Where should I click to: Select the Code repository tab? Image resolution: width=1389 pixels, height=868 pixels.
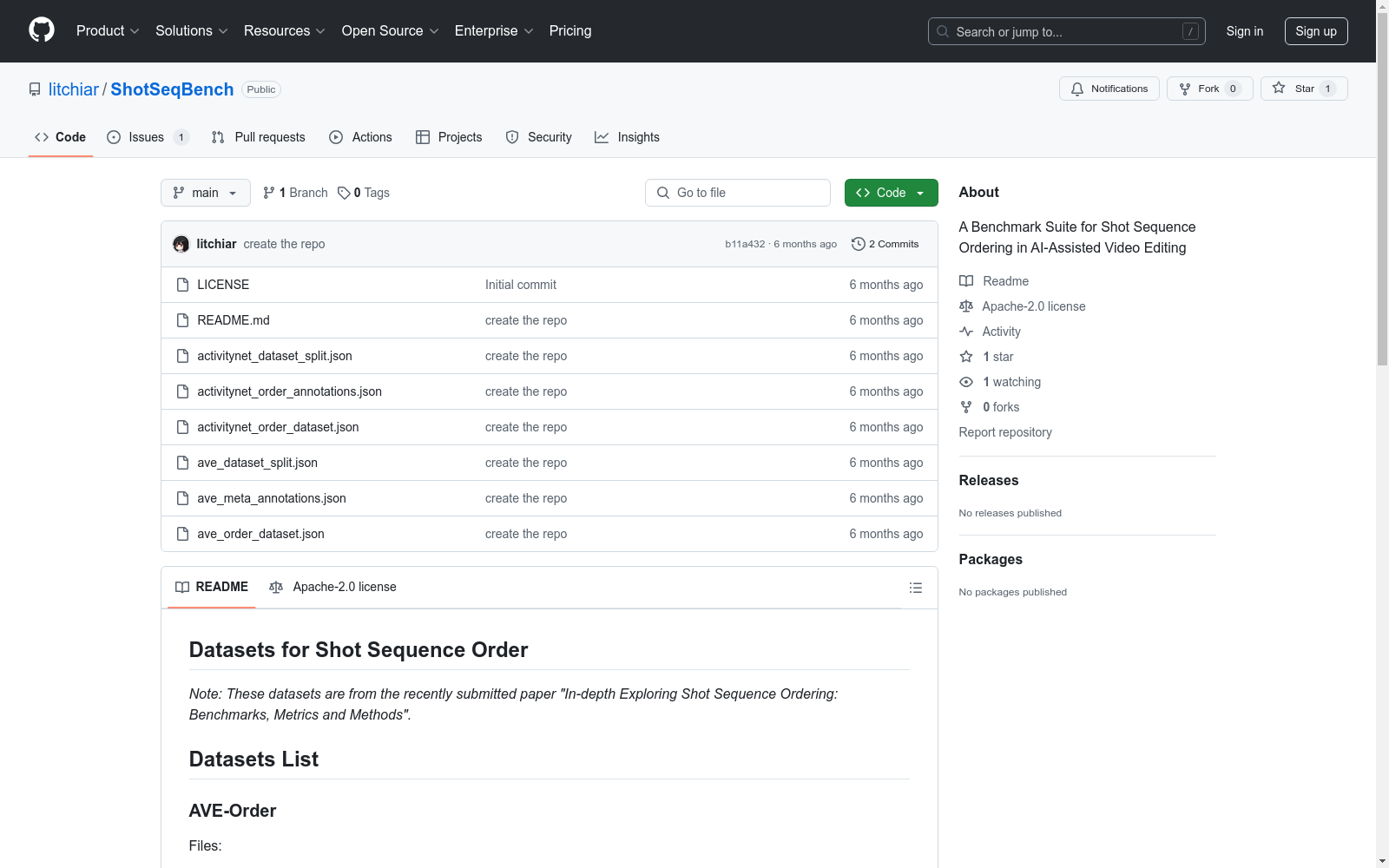pyautogui.click(x=61, y=137)
